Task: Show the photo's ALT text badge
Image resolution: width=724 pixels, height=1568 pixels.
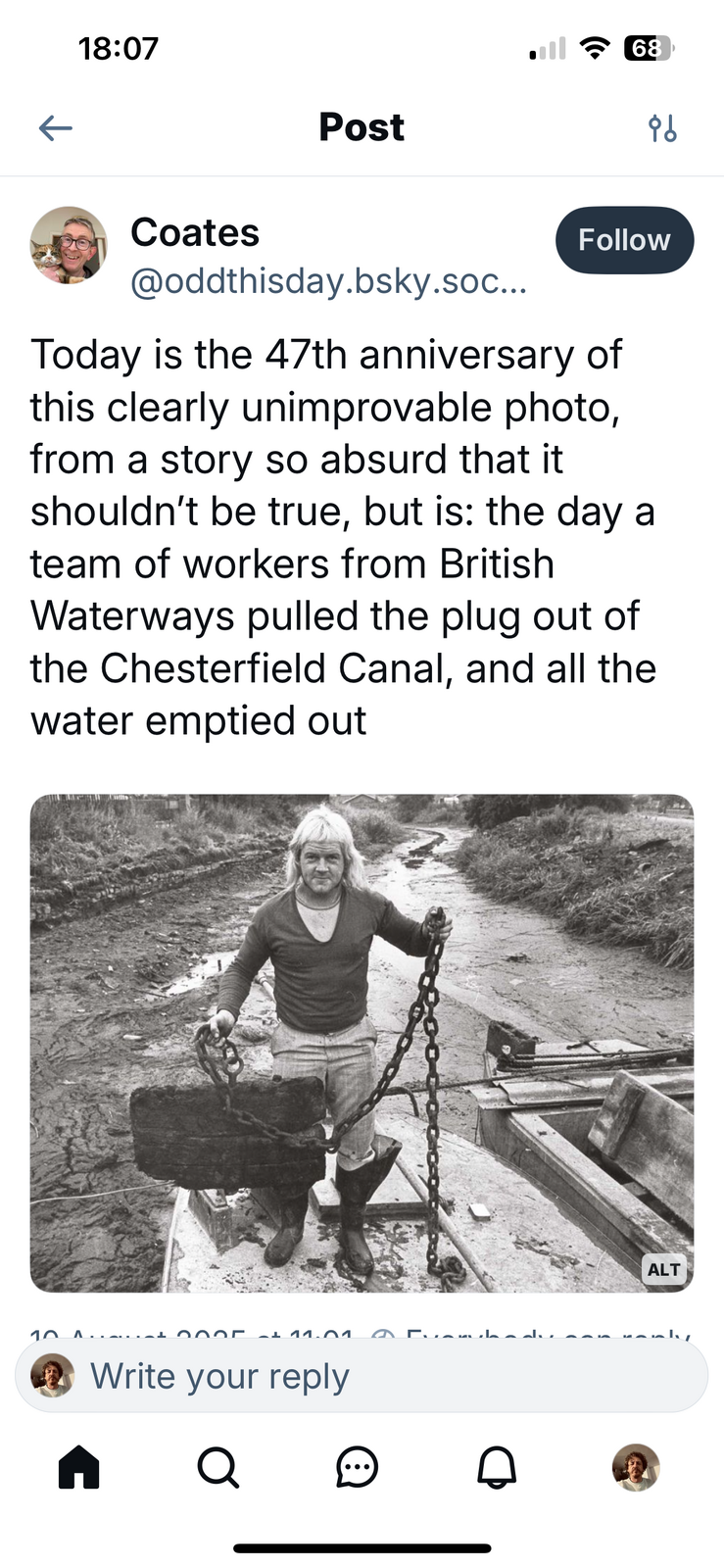Action: pos(663,1269)
